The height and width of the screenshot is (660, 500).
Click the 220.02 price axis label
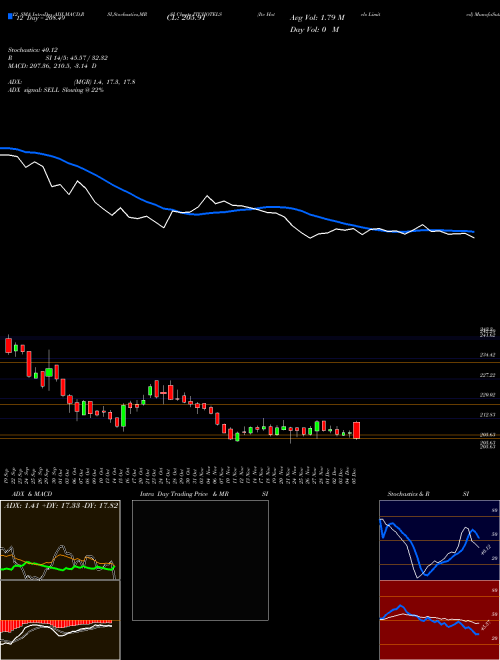(x=489, y=395)
